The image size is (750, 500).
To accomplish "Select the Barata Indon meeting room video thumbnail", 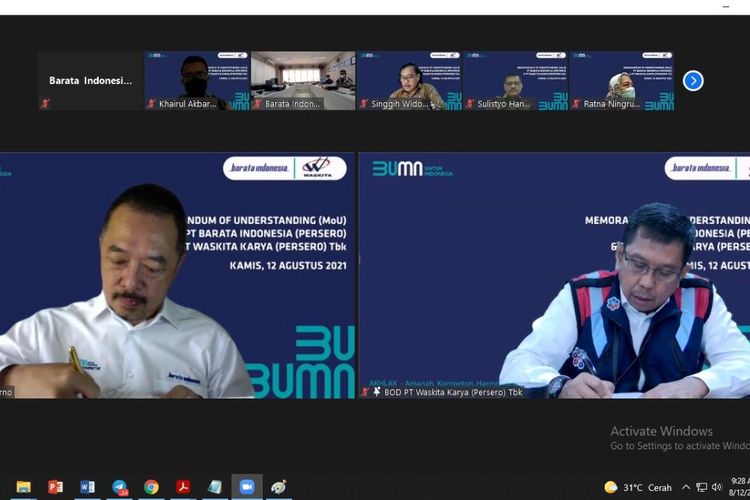I will click(x=303, y=81).
